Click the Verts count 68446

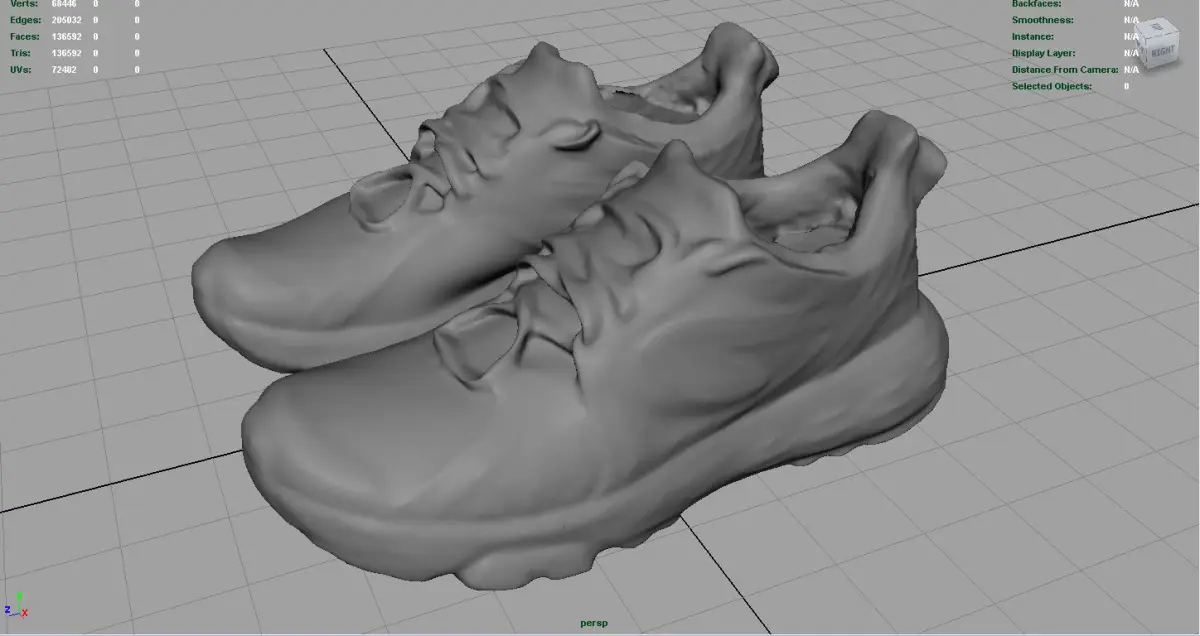[x=66, y=4]
